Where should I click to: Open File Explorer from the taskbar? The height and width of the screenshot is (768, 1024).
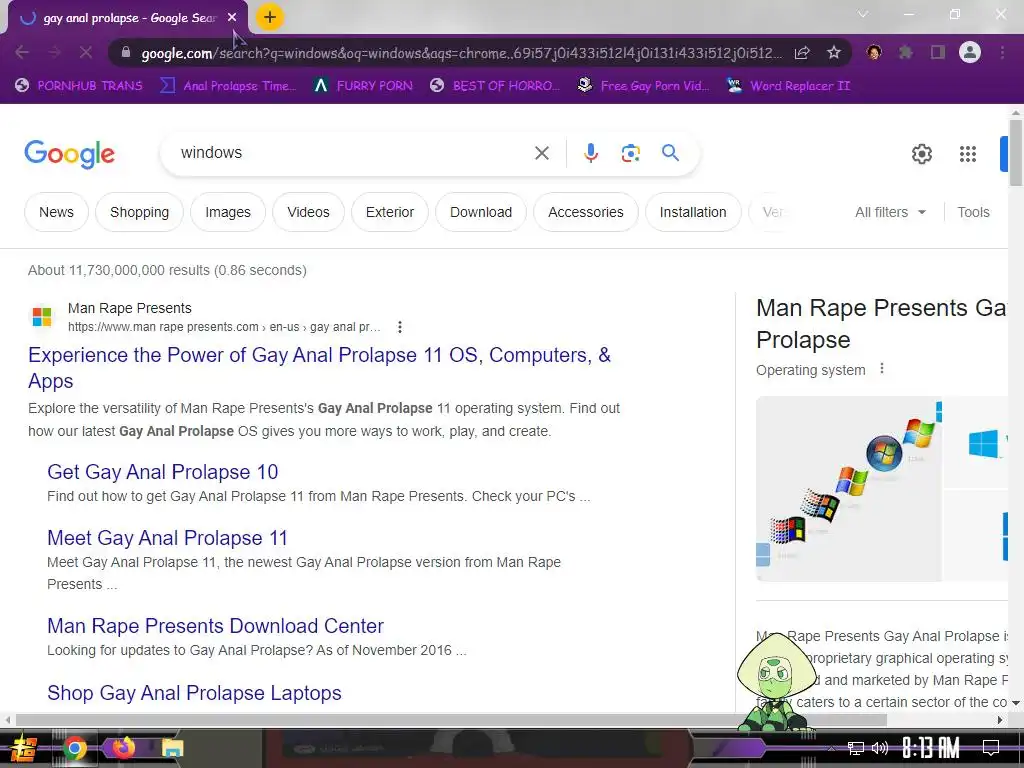tap(172, 748)
